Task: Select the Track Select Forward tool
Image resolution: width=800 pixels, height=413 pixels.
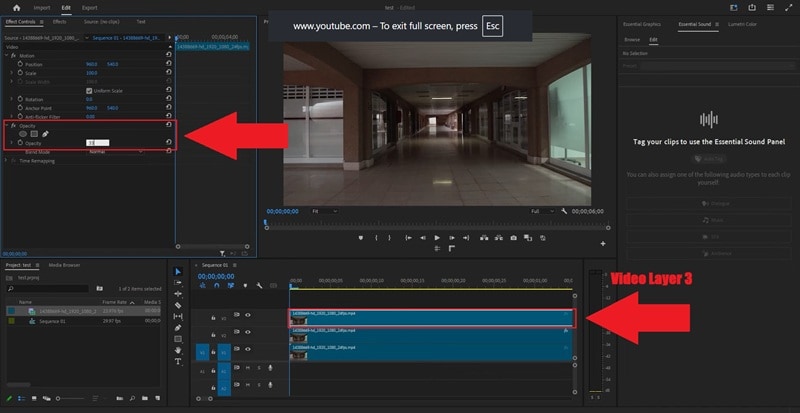Action: coord(178,283)
